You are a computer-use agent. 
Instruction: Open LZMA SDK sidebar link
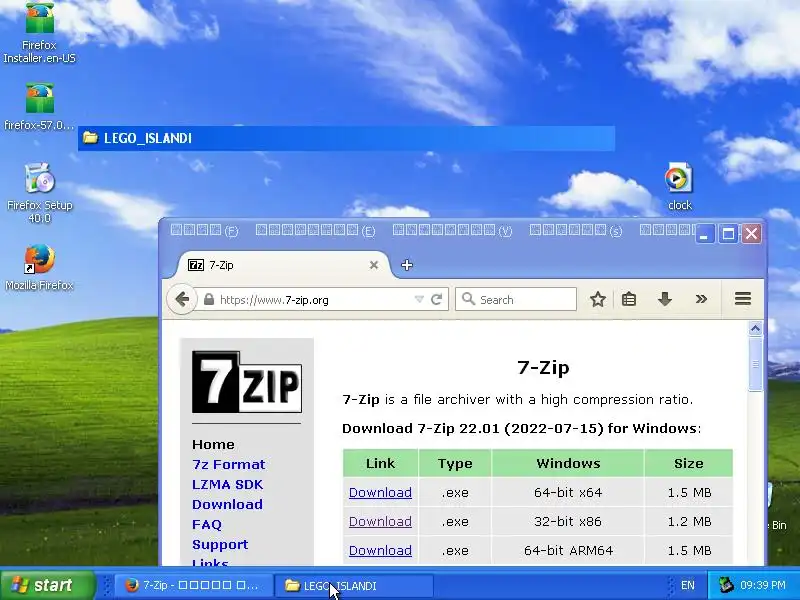[x=228, y=484]
